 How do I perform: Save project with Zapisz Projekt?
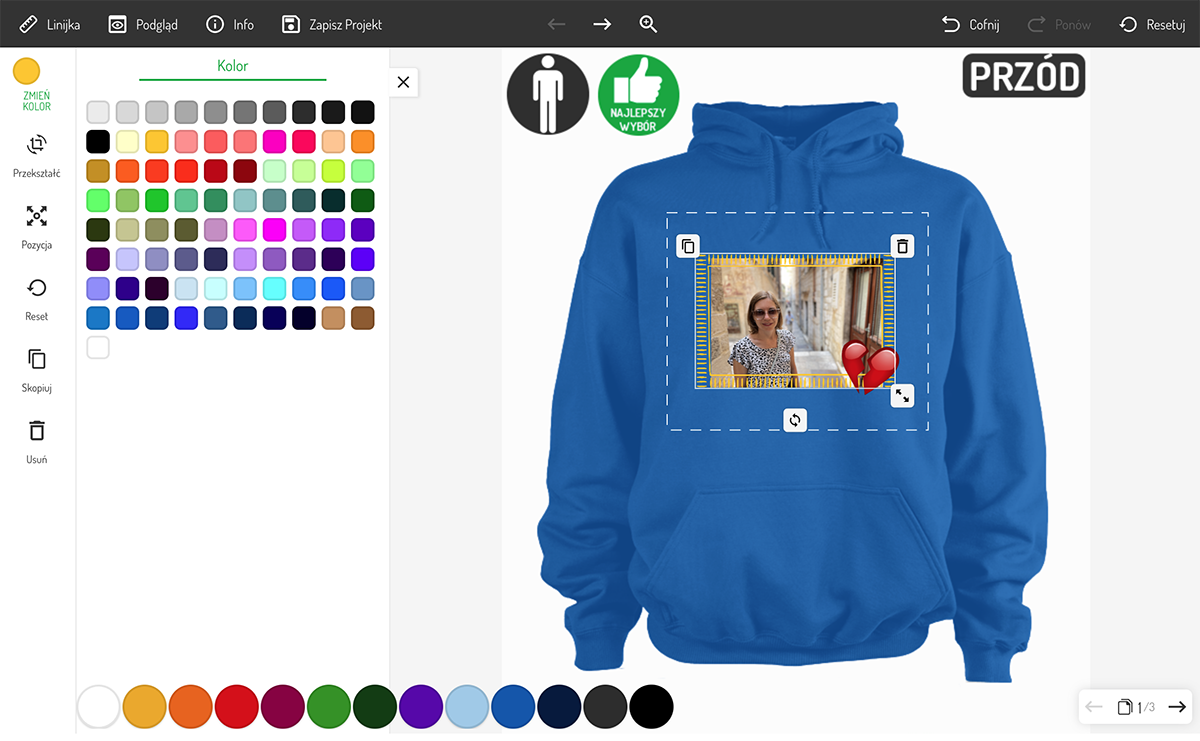click(331, 24)
